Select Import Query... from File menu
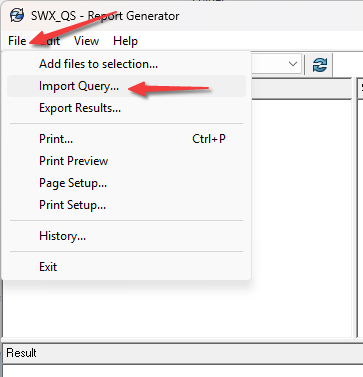The width and height of the screenshot is (363, 377). coord(126,86)
